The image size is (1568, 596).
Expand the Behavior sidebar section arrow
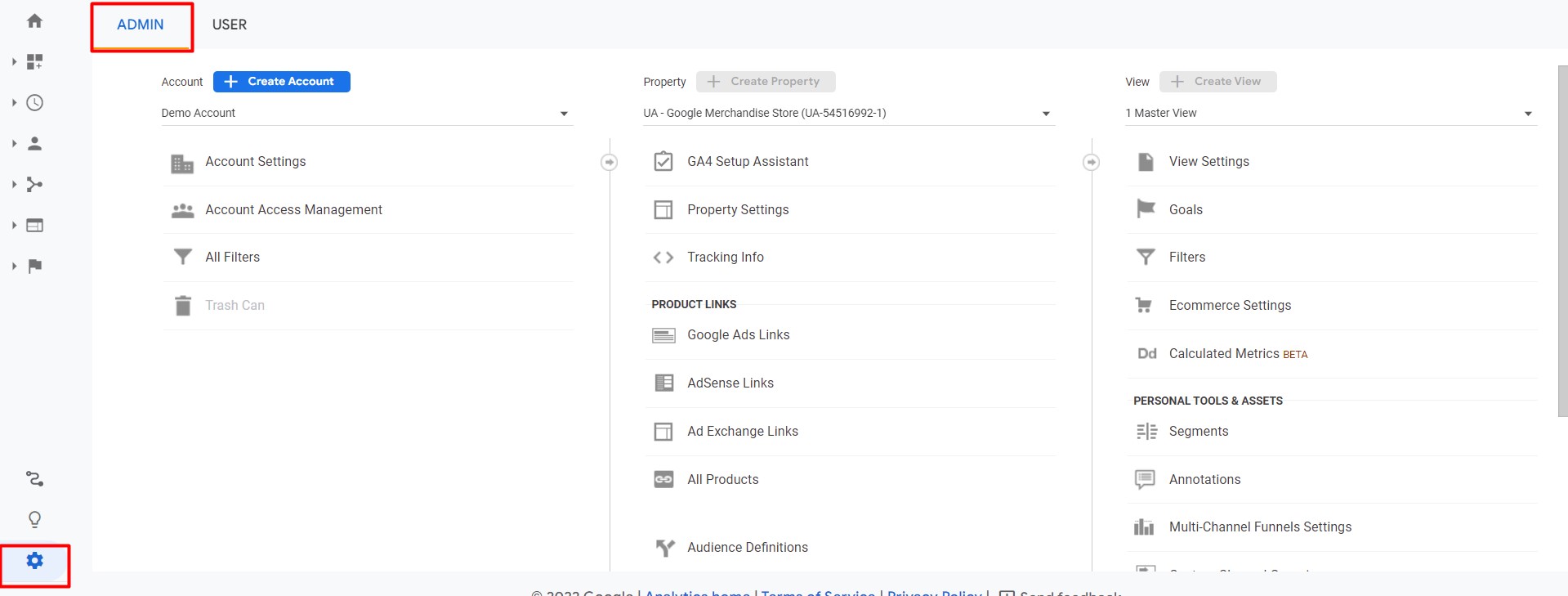[14, 226]
